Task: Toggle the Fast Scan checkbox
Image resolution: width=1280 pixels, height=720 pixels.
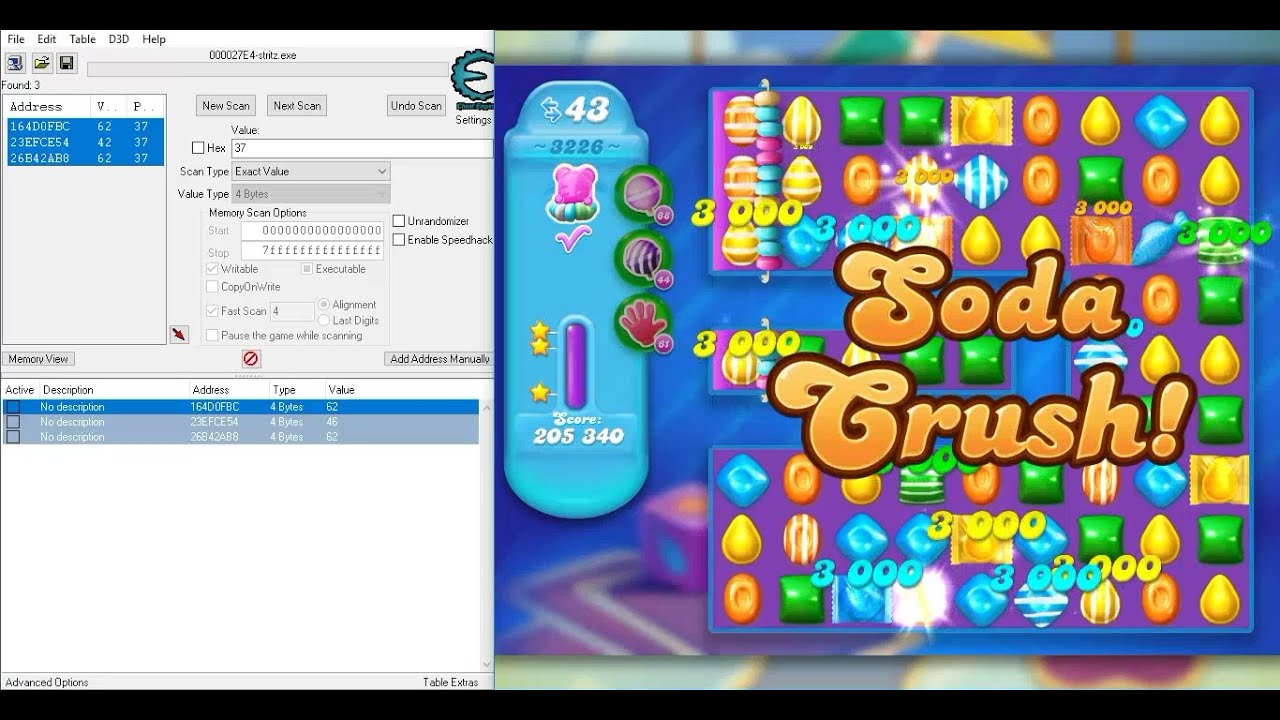Action: (x=212, y=311)
